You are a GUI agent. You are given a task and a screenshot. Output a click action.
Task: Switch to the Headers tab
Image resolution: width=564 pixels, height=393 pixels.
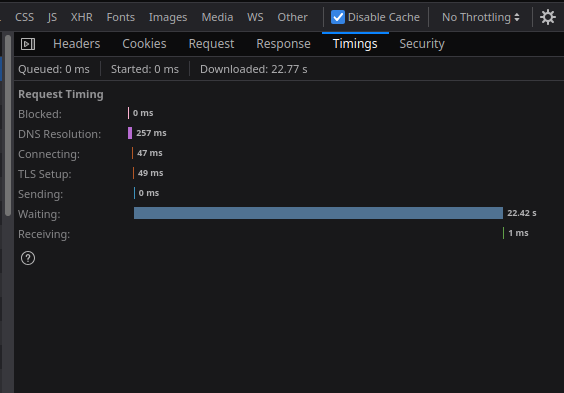click(77, 44)
